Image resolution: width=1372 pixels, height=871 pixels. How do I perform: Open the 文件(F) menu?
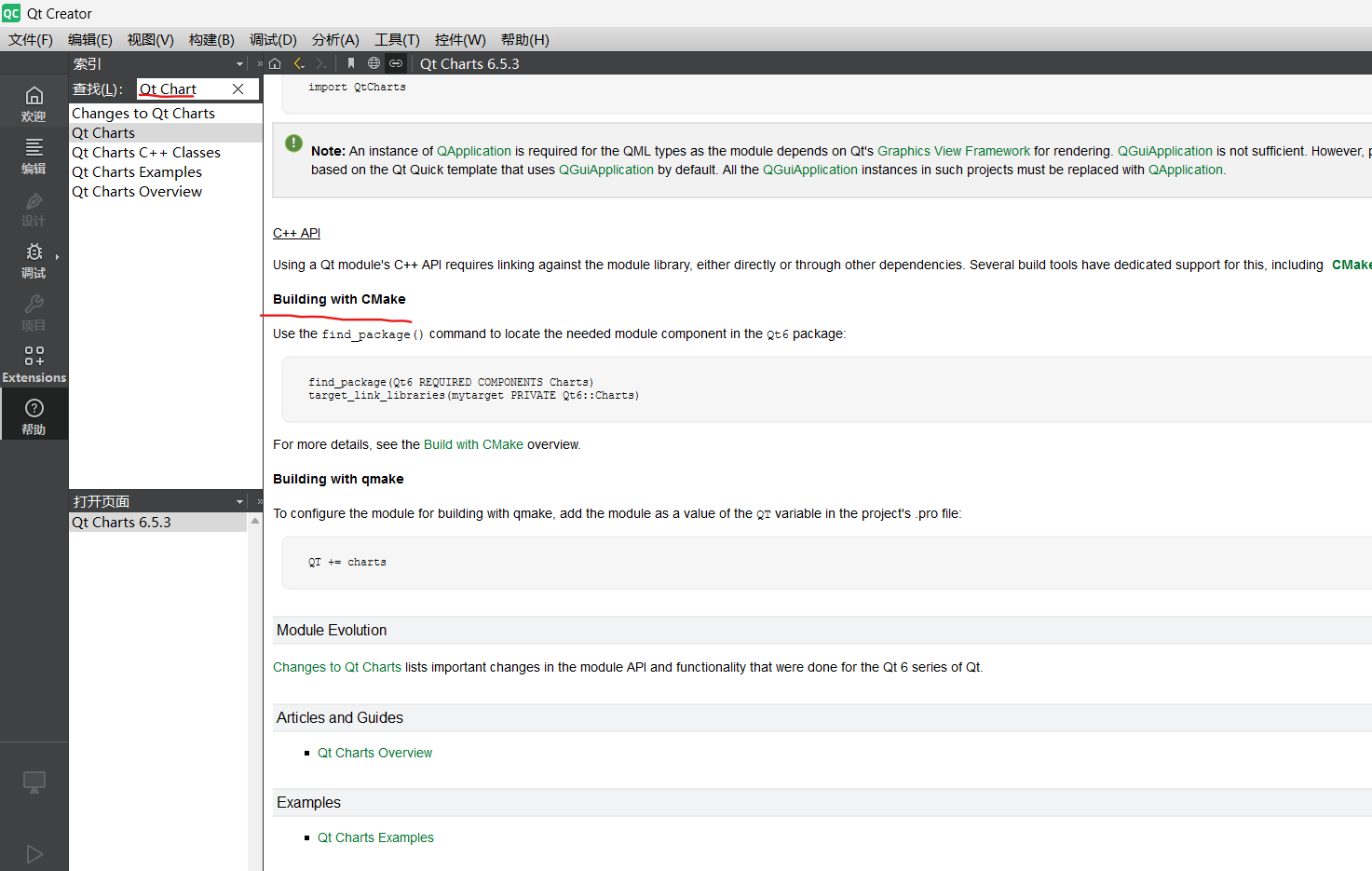pyautogui.click(x=31, y=40)
